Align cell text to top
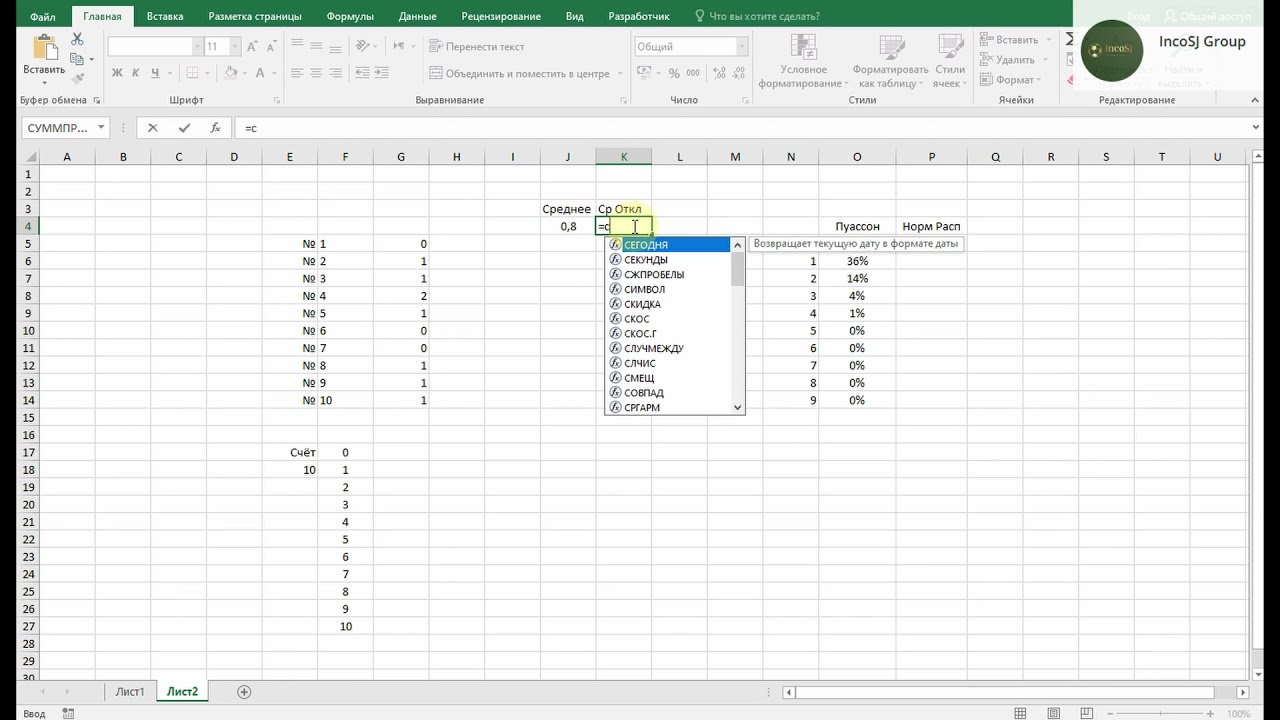 click(x=297, y=47)
